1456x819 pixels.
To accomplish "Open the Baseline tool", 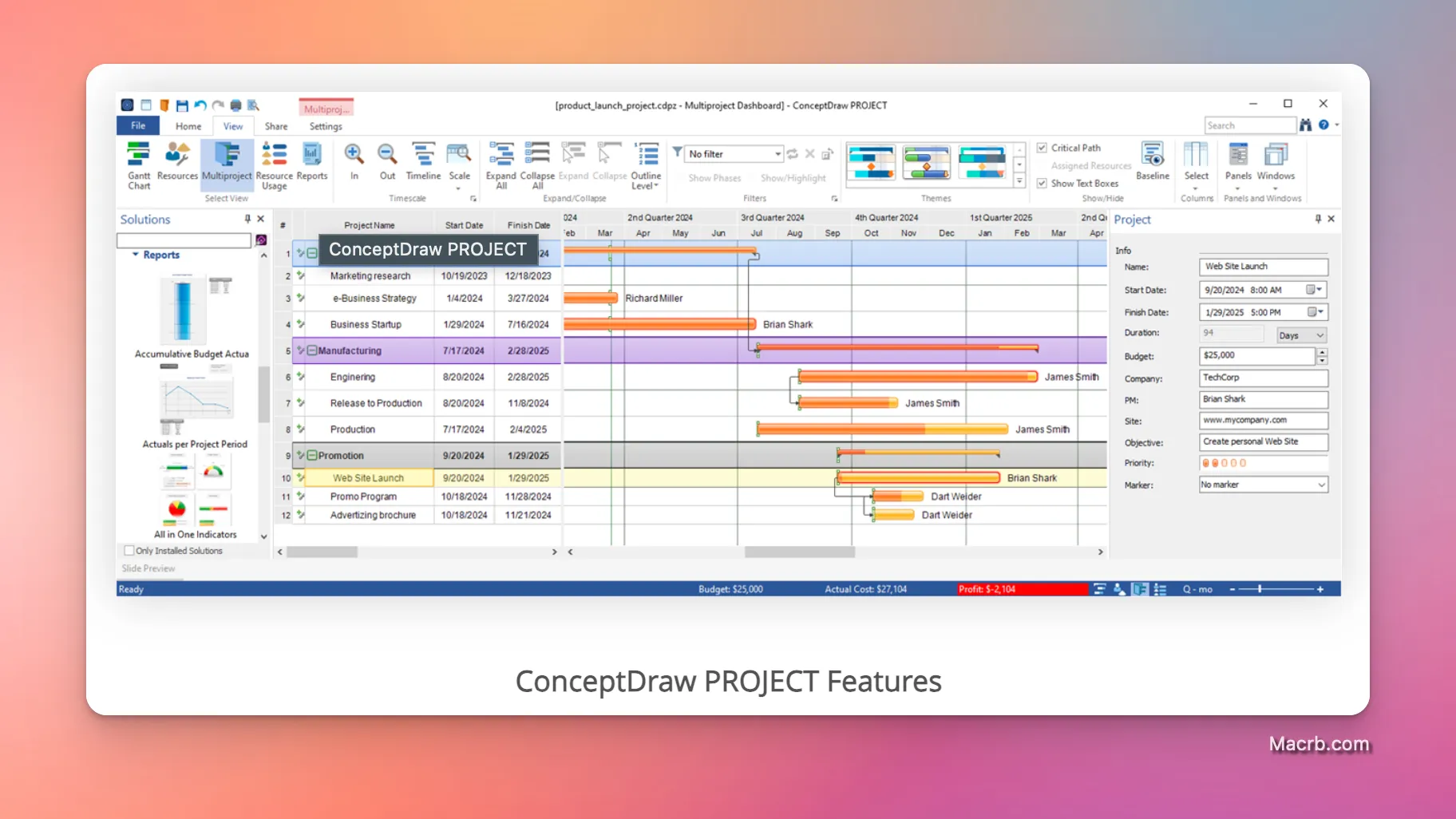I will (x=1152, y=162).
